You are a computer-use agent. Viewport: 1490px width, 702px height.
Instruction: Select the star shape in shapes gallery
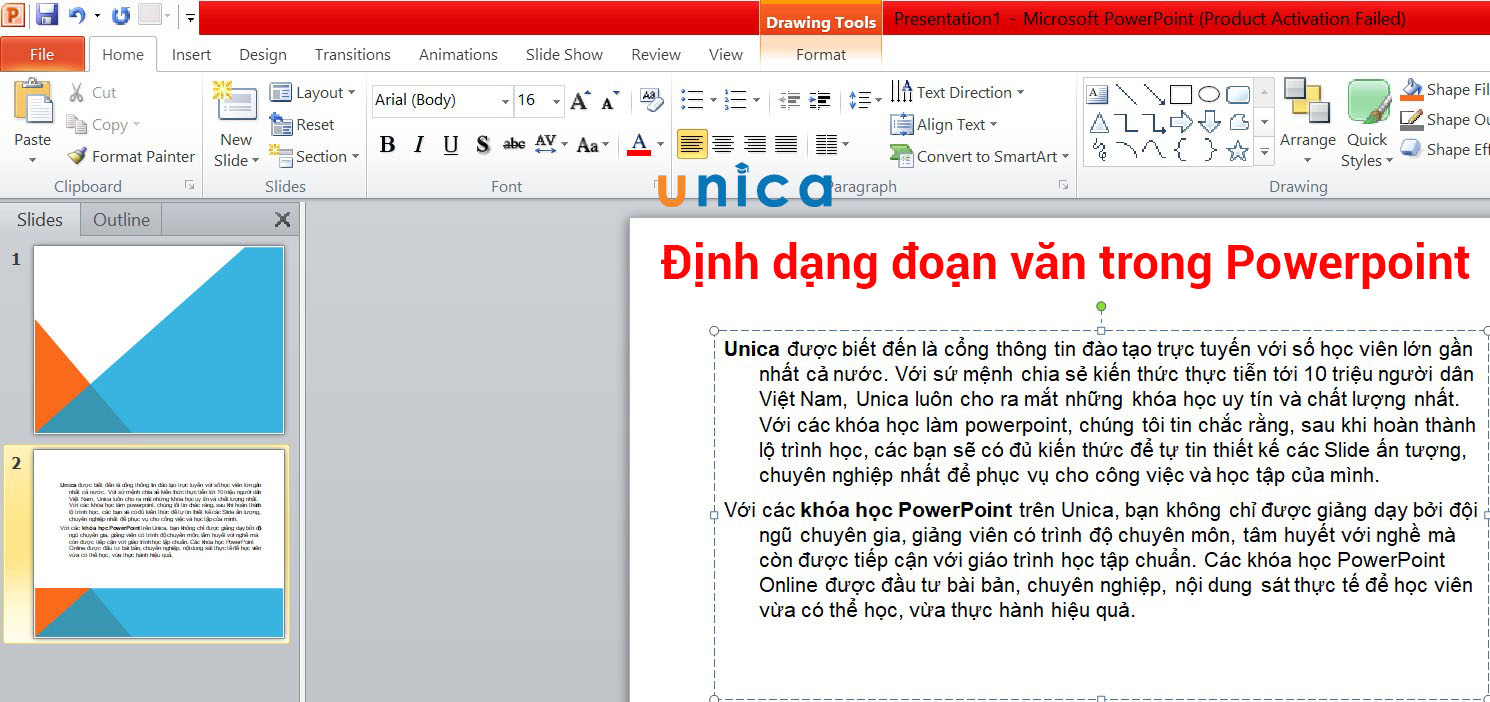pyautogui.click(x=1238, y=151)
